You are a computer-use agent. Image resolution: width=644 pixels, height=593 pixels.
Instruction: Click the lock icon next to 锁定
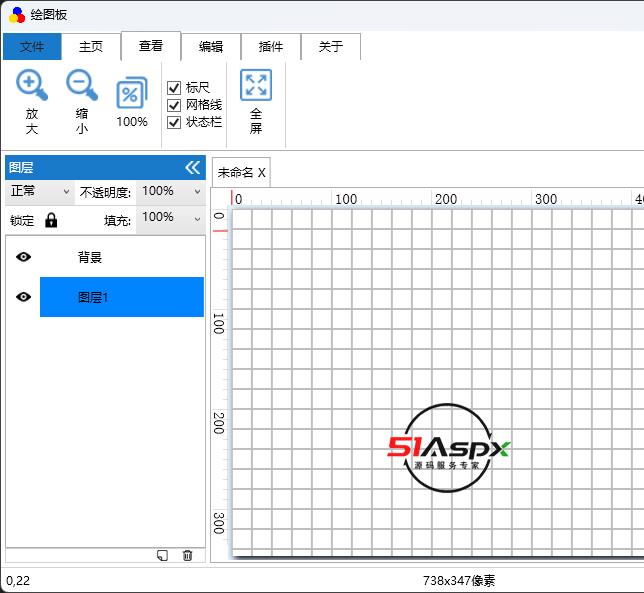(x=51, y=220)
